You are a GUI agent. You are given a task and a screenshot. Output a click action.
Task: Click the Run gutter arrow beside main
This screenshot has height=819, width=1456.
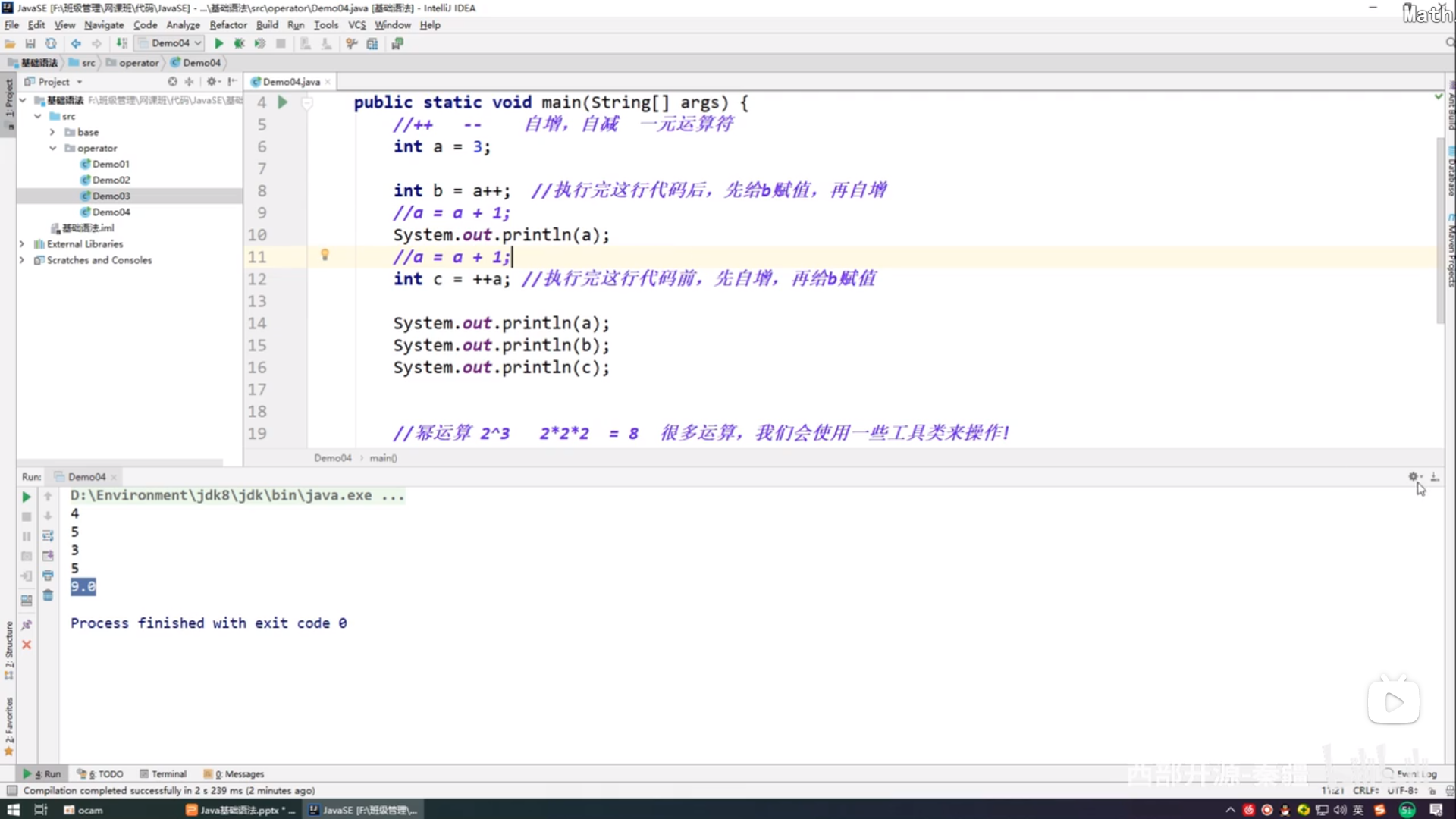282,102
